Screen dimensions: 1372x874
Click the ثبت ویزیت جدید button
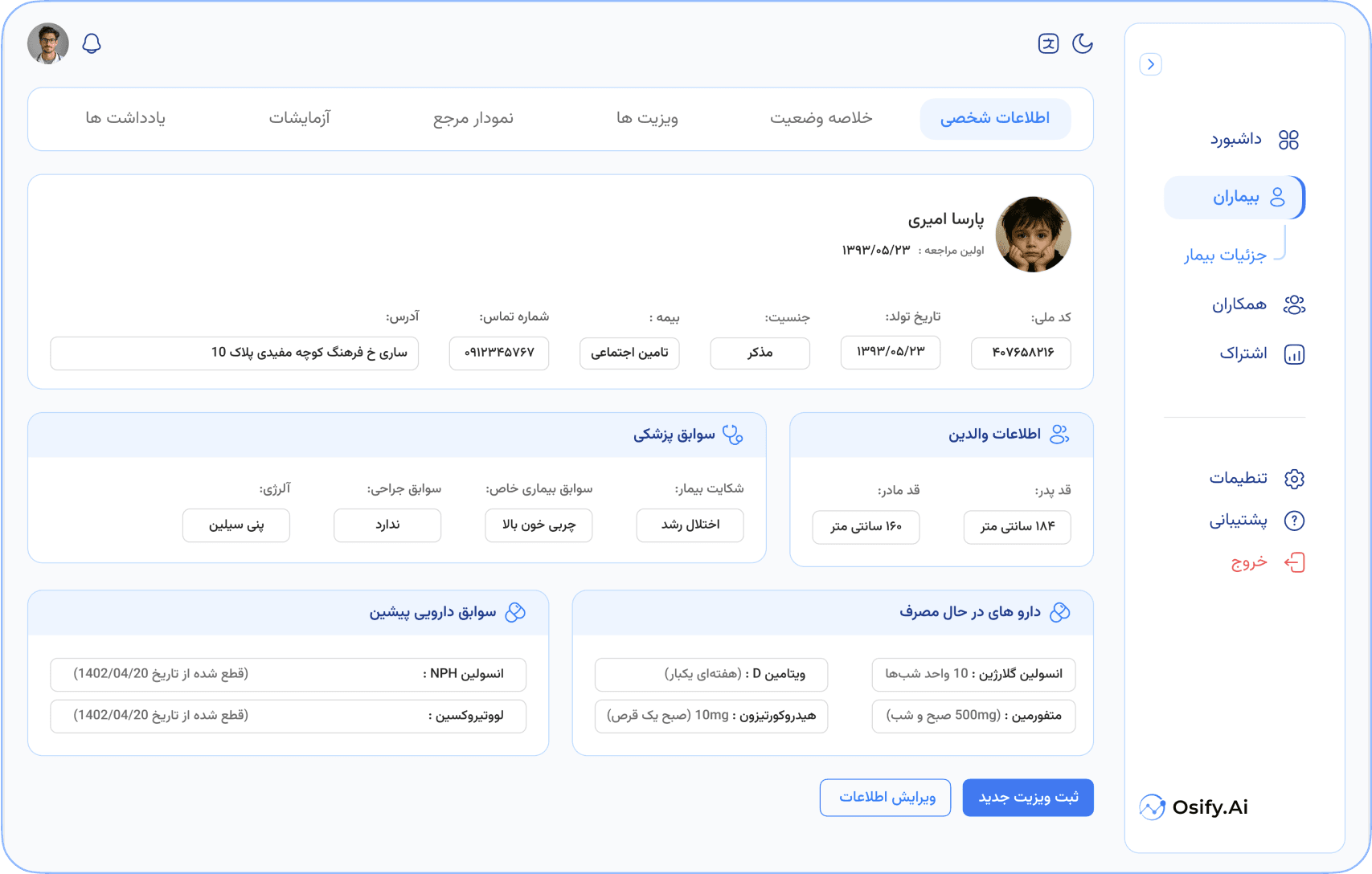[1028, 798]
